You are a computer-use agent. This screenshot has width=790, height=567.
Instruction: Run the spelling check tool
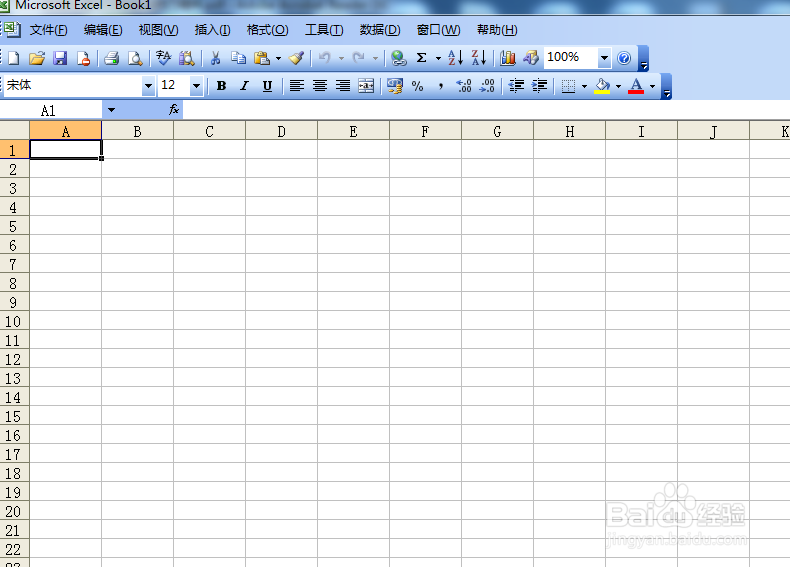[x=163, y=58]
